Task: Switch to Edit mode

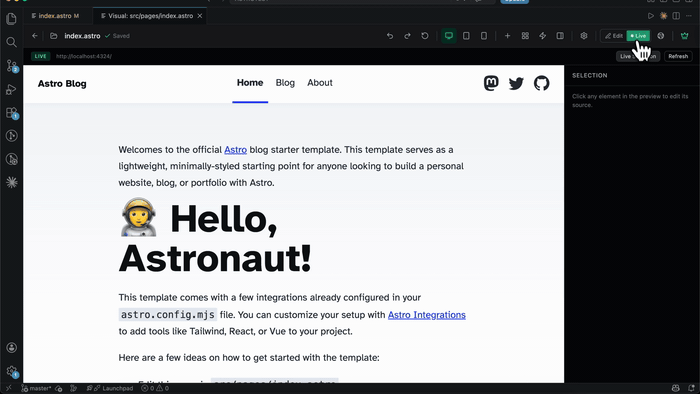Action: [x=614, y=36]
